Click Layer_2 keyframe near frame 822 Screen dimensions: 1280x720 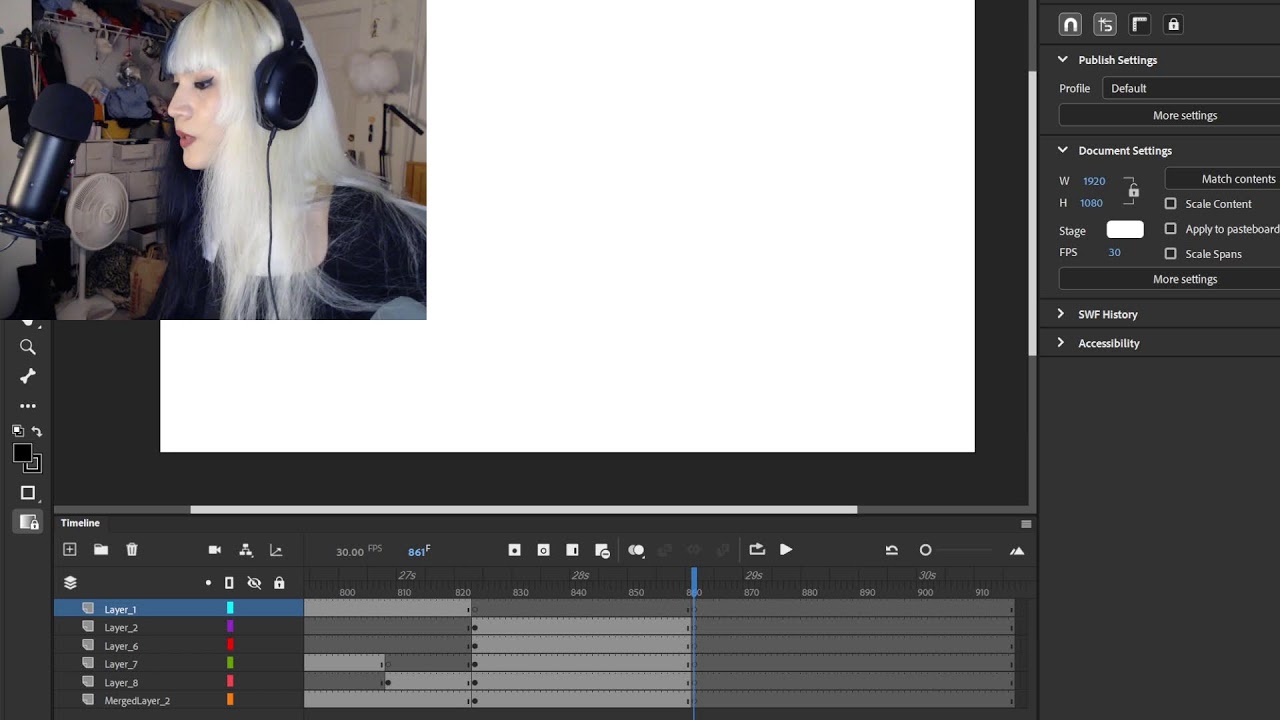[474, 628]
